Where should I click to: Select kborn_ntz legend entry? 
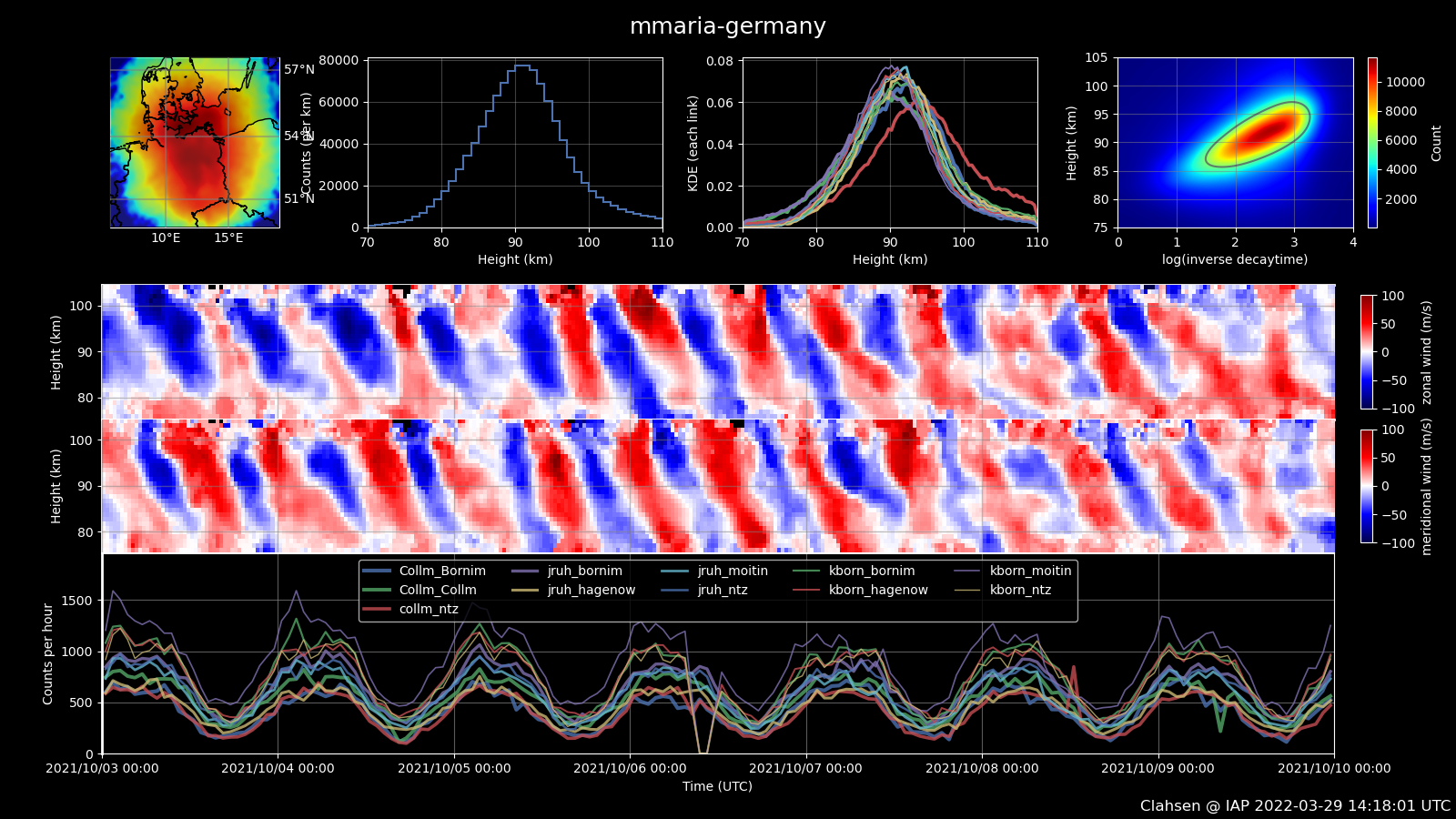(1002, 590)
